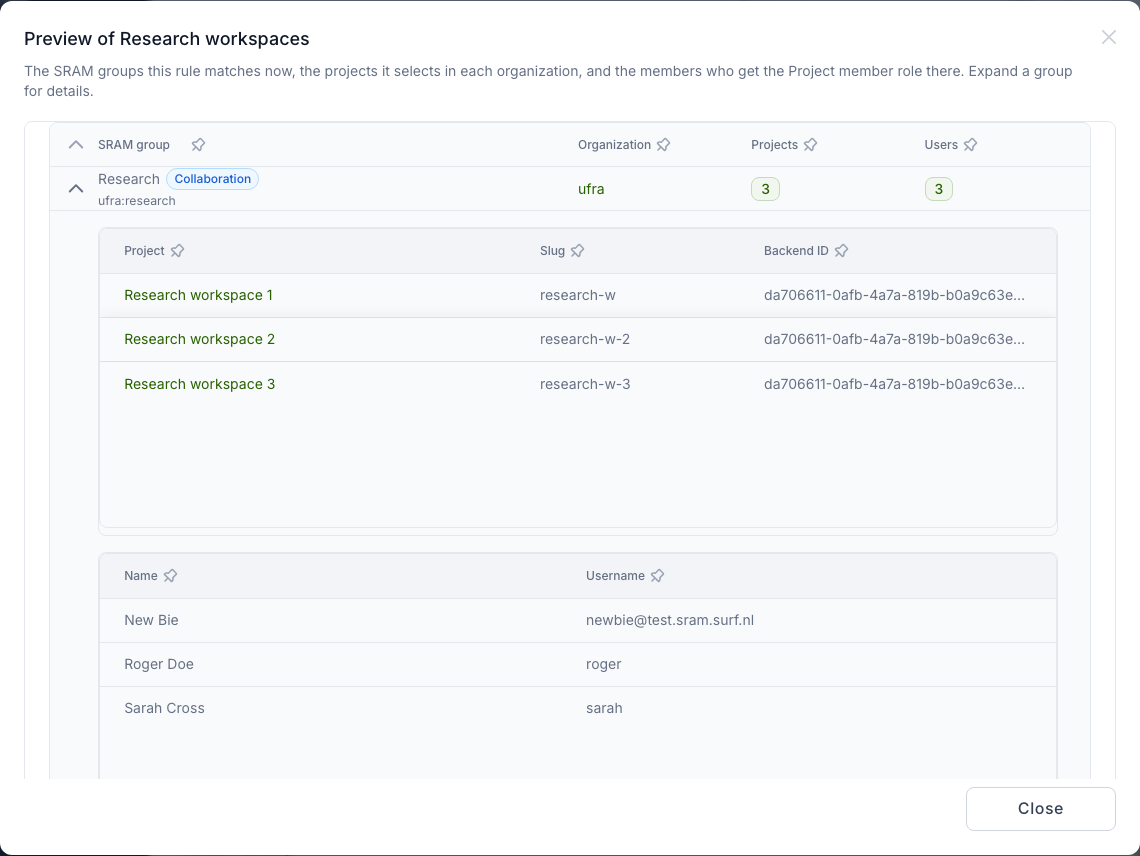Open Research workspace 1 project link
Image resolution: width=1140 pixels, height=856 pixels.
point(198,295)
